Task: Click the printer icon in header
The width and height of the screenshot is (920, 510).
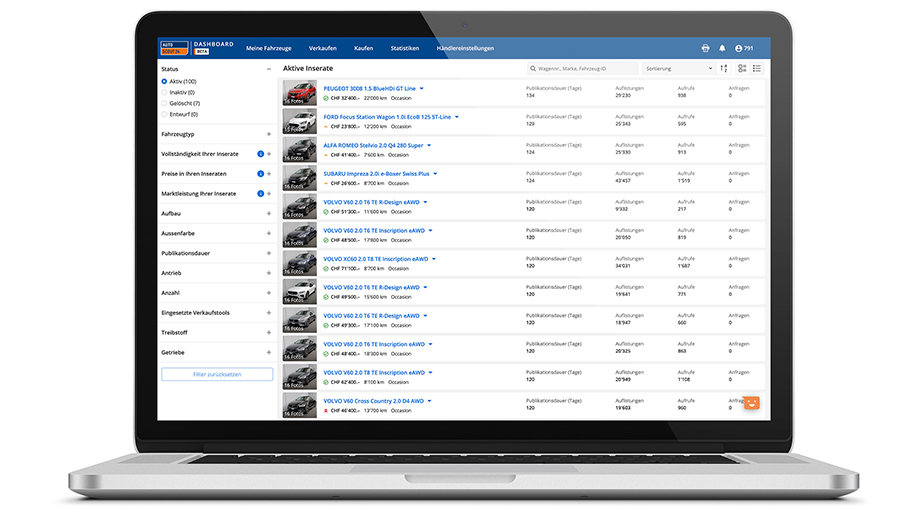Action: click(x=705, y=48)
